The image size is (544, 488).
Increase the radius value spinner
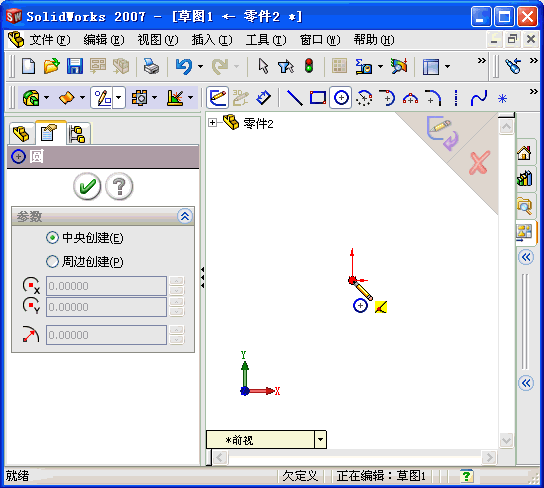point(177,330)
